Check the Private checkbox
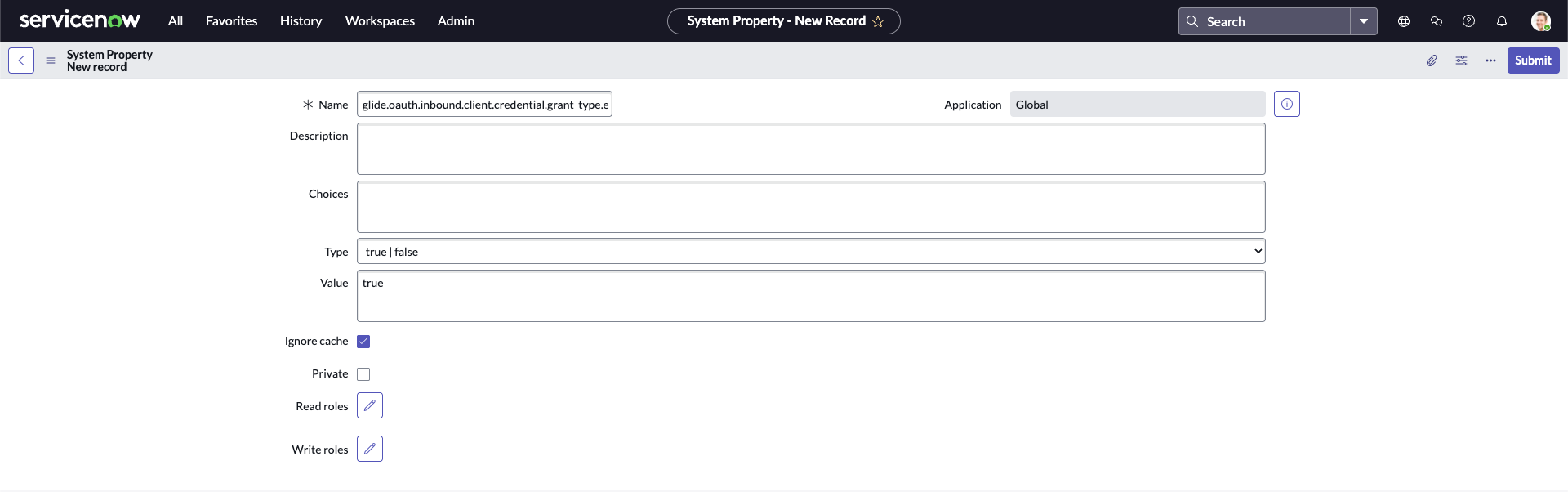1568x492 pixels. [x=363, y=374]
